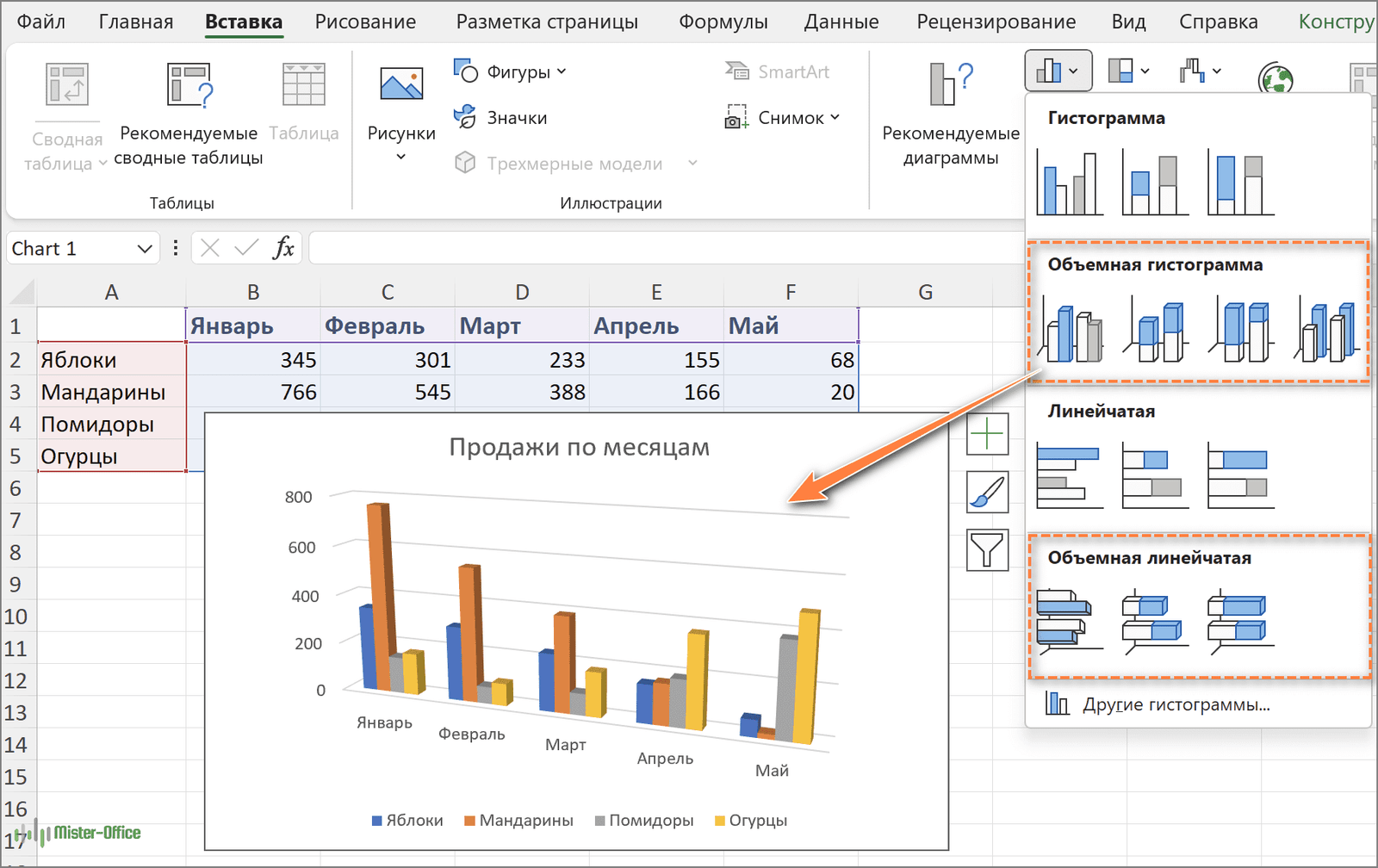Select cell B2 containing 345

coord(253,360)
